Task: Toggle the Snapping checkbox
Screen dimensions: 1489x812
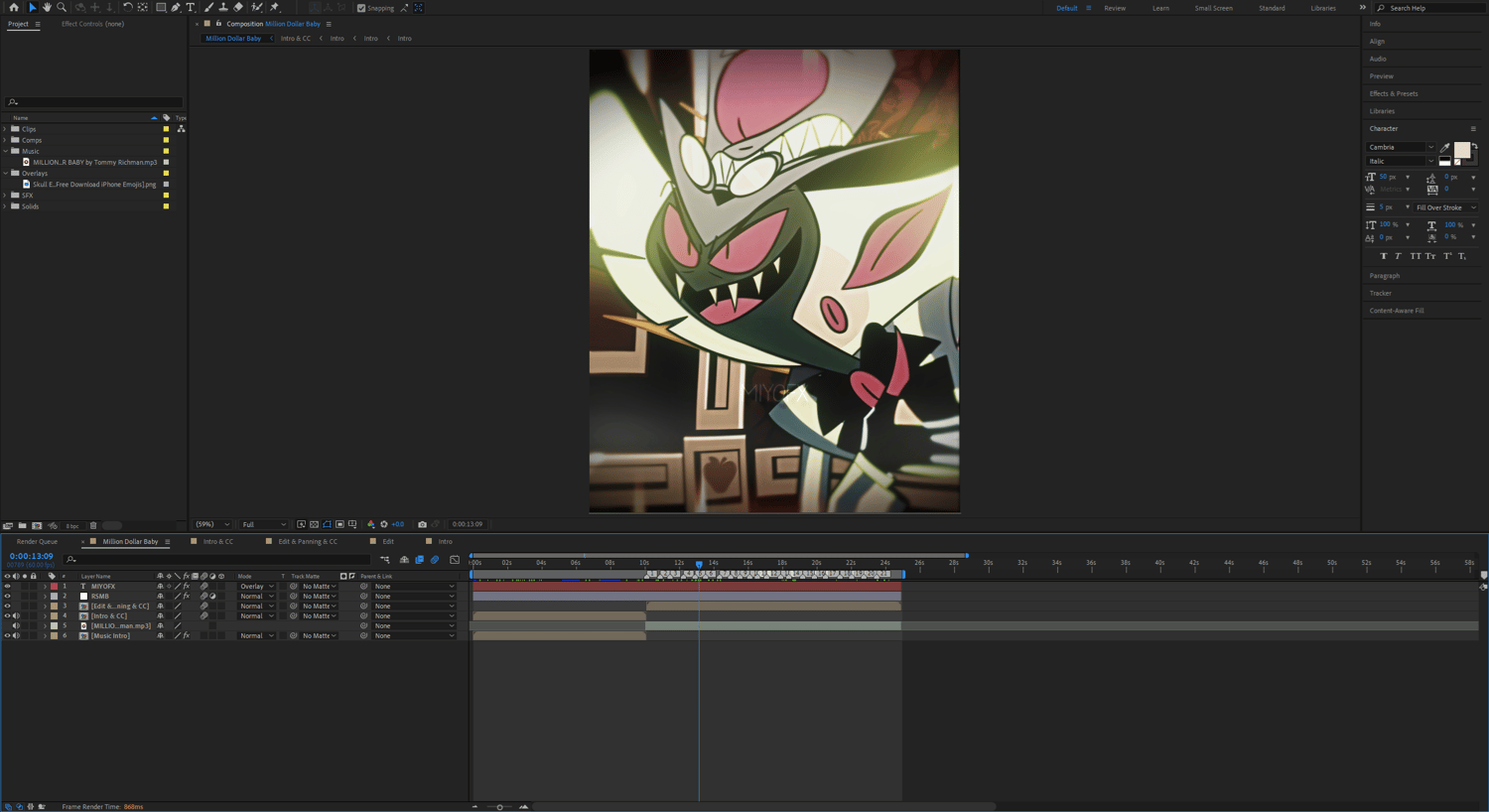Action: (x=361, y=8)
